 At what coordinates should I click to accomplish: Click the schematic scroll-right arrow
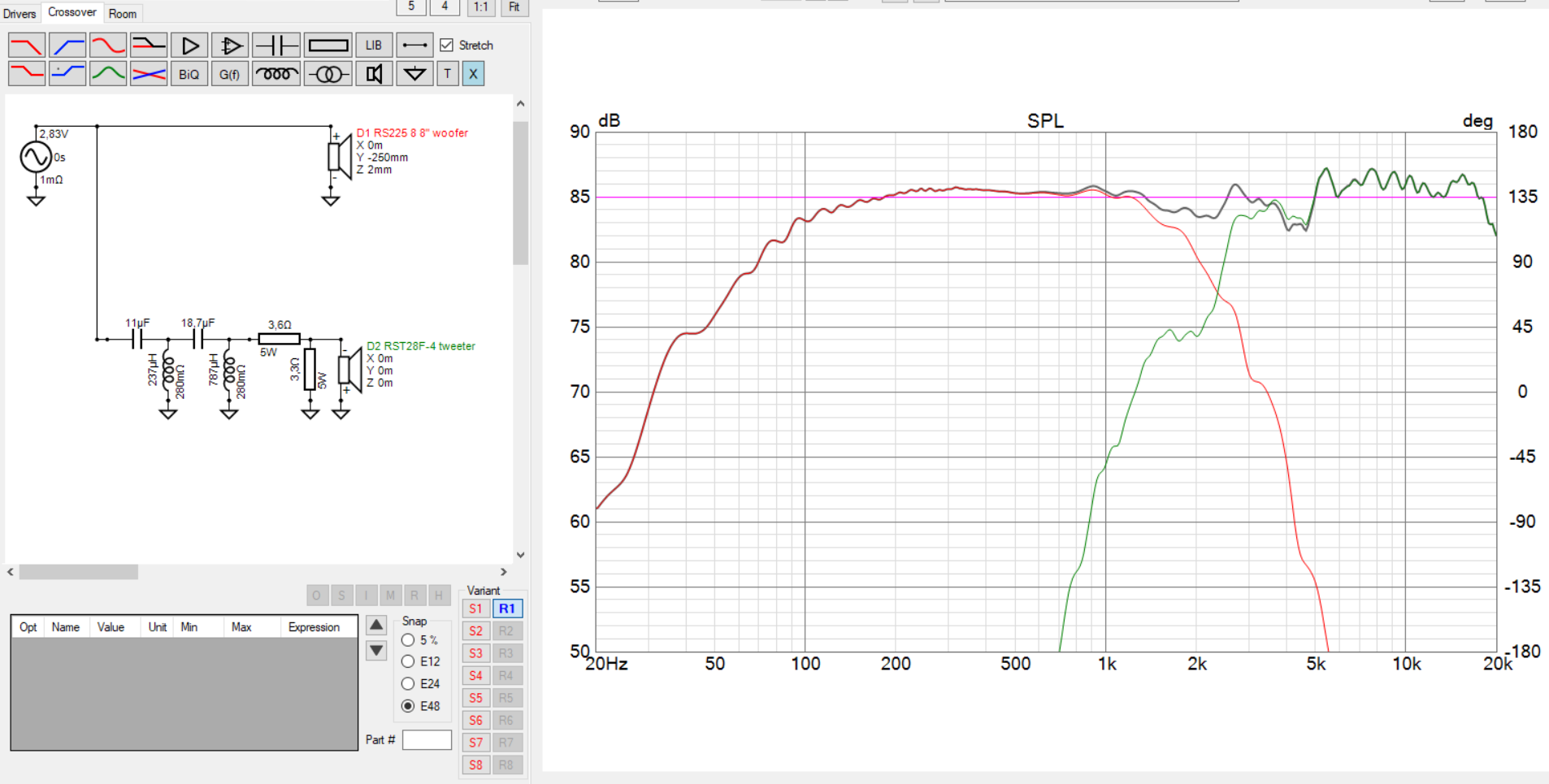coord(504,572)
